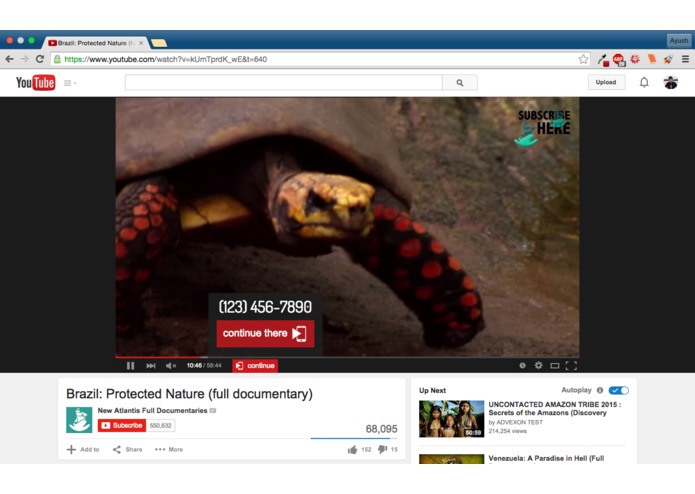Open 'Venezuela: A Paradise in Hell' video
The height and width of the screenshot is (494, 695).
[546, 458]
